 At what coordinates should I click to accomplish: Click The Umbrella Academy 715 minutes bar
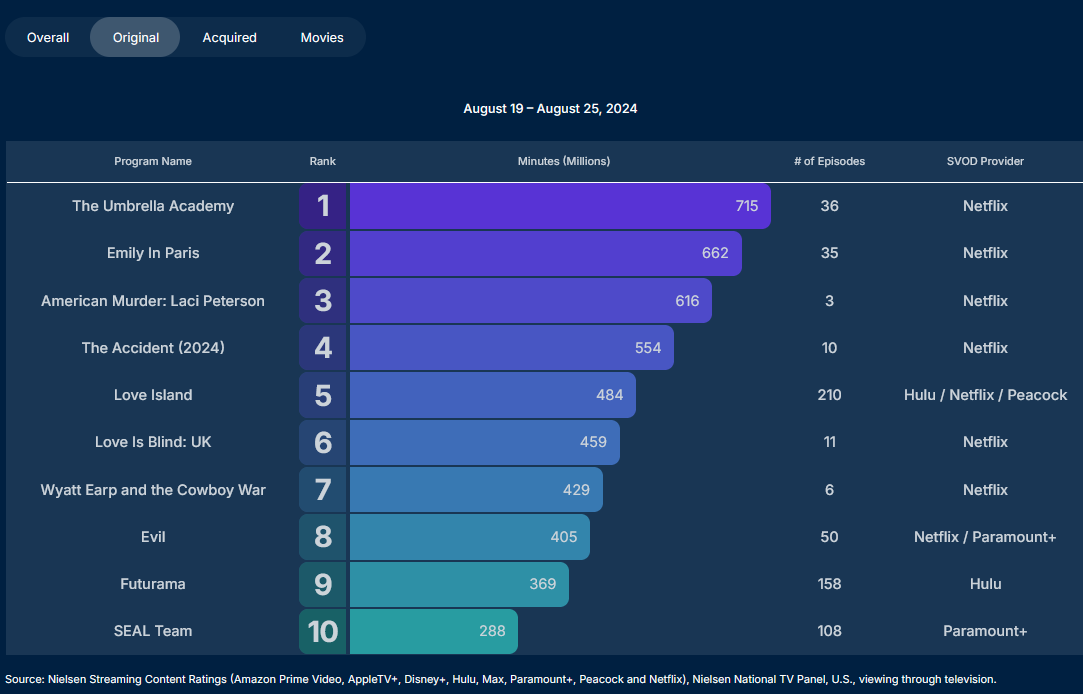tap(560, 206)
